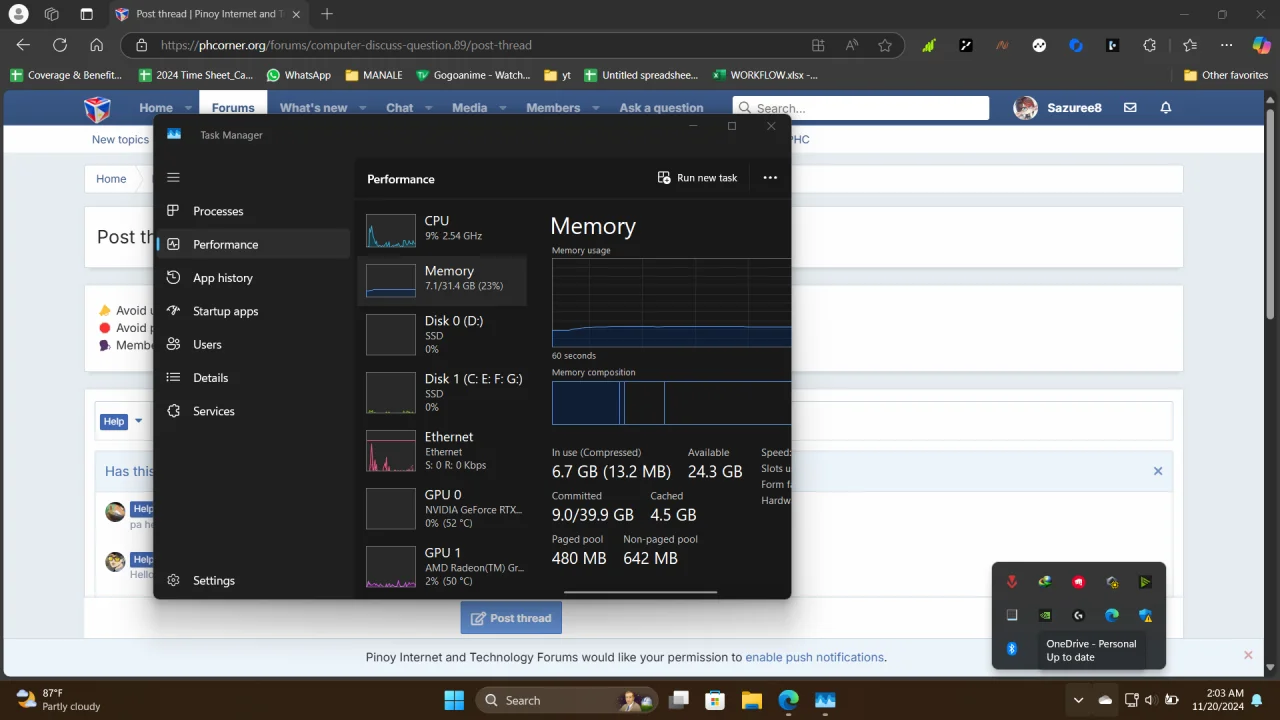Open Task Manager more options ellipsis
This screenshot has width=1280, height=720.
click(x=770, y=178)
